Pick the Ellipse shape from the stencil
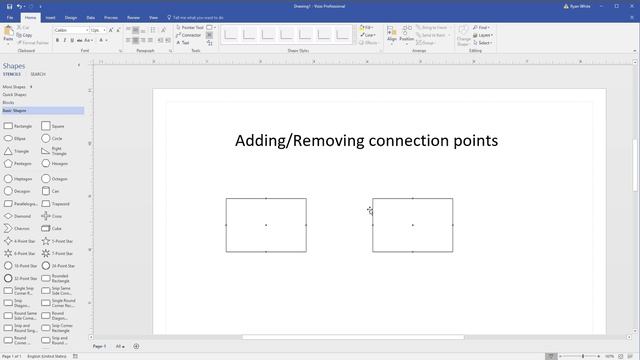640x360 pixels. (15, 138)
